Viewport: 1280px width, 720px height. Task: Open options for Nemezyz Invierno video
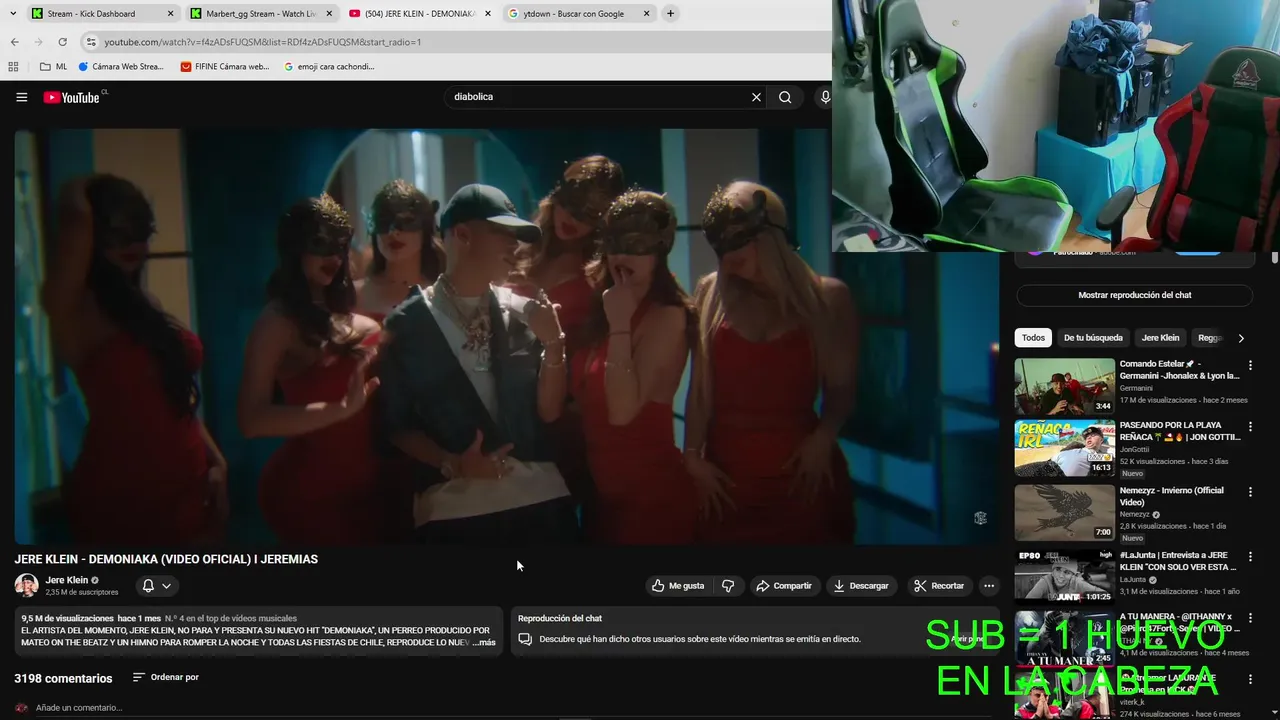[x=1250, y=492]
